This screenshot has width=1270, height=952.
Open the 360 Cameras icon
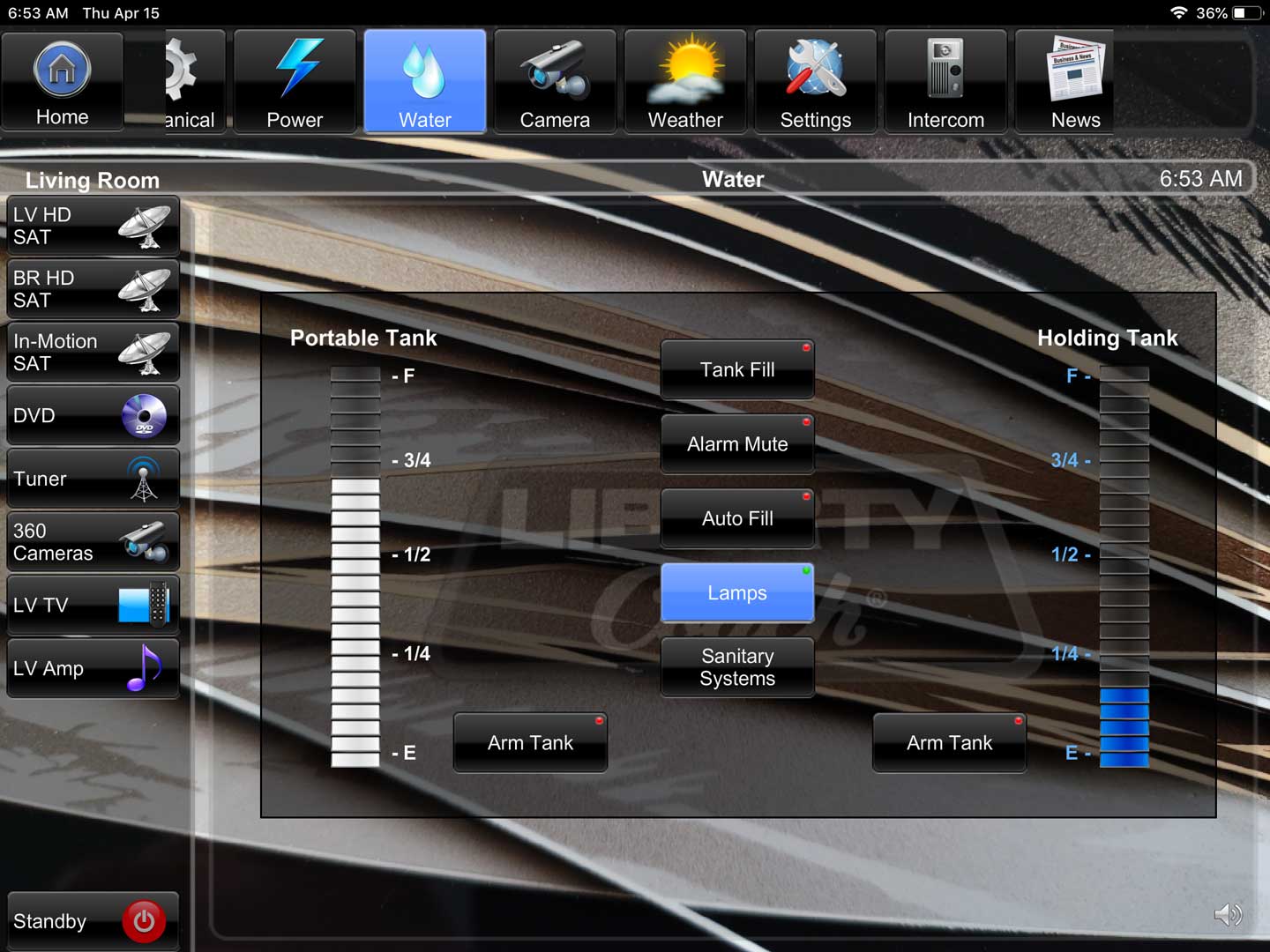93,541
